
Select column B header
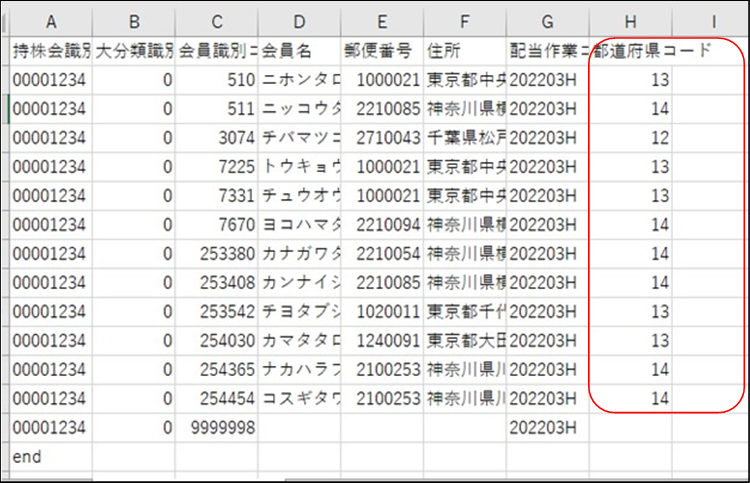coord(133,22)
